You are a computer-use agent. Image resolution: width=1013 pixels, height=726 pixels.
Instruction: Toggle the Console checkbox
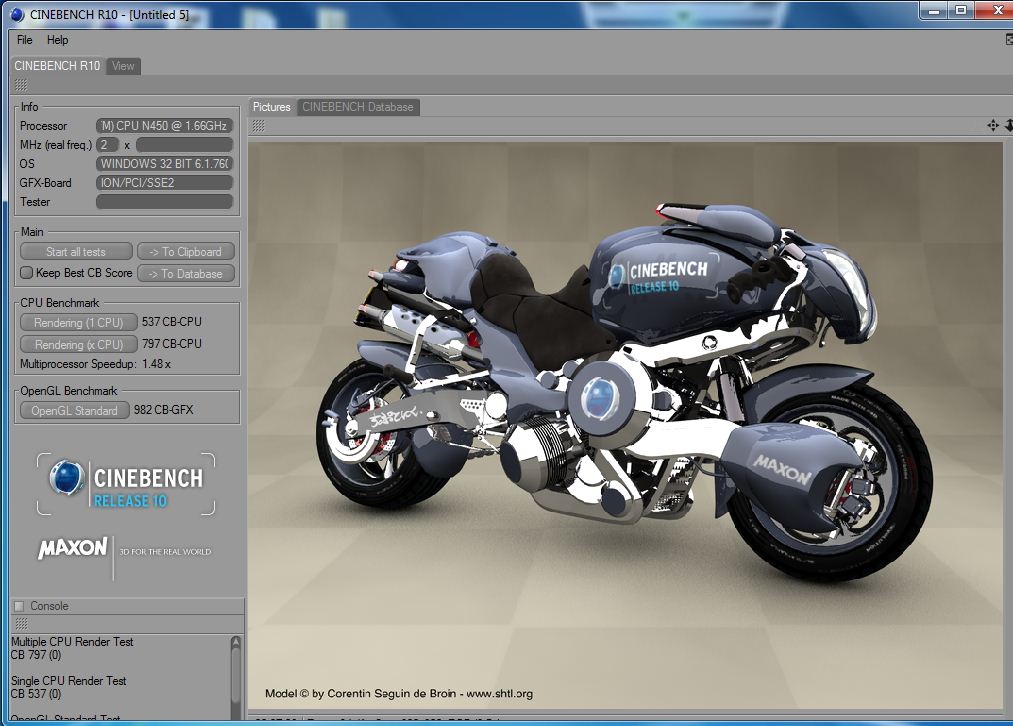19,606
